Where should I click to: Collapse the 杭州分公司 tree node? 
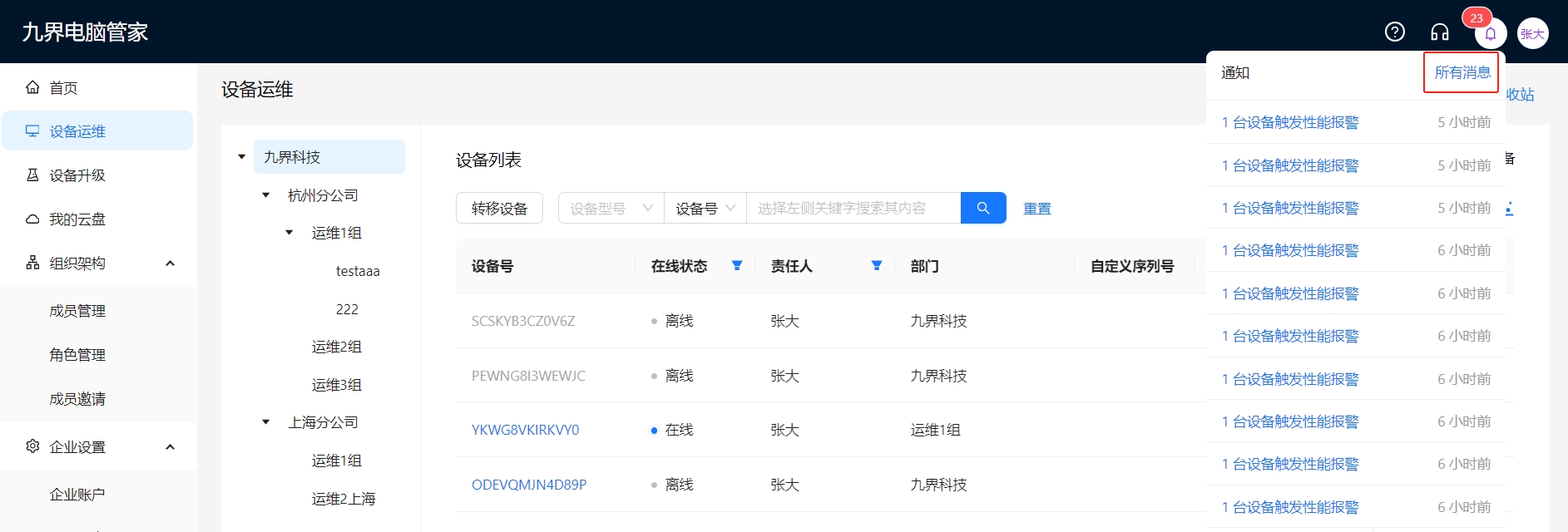click(266, 195)
